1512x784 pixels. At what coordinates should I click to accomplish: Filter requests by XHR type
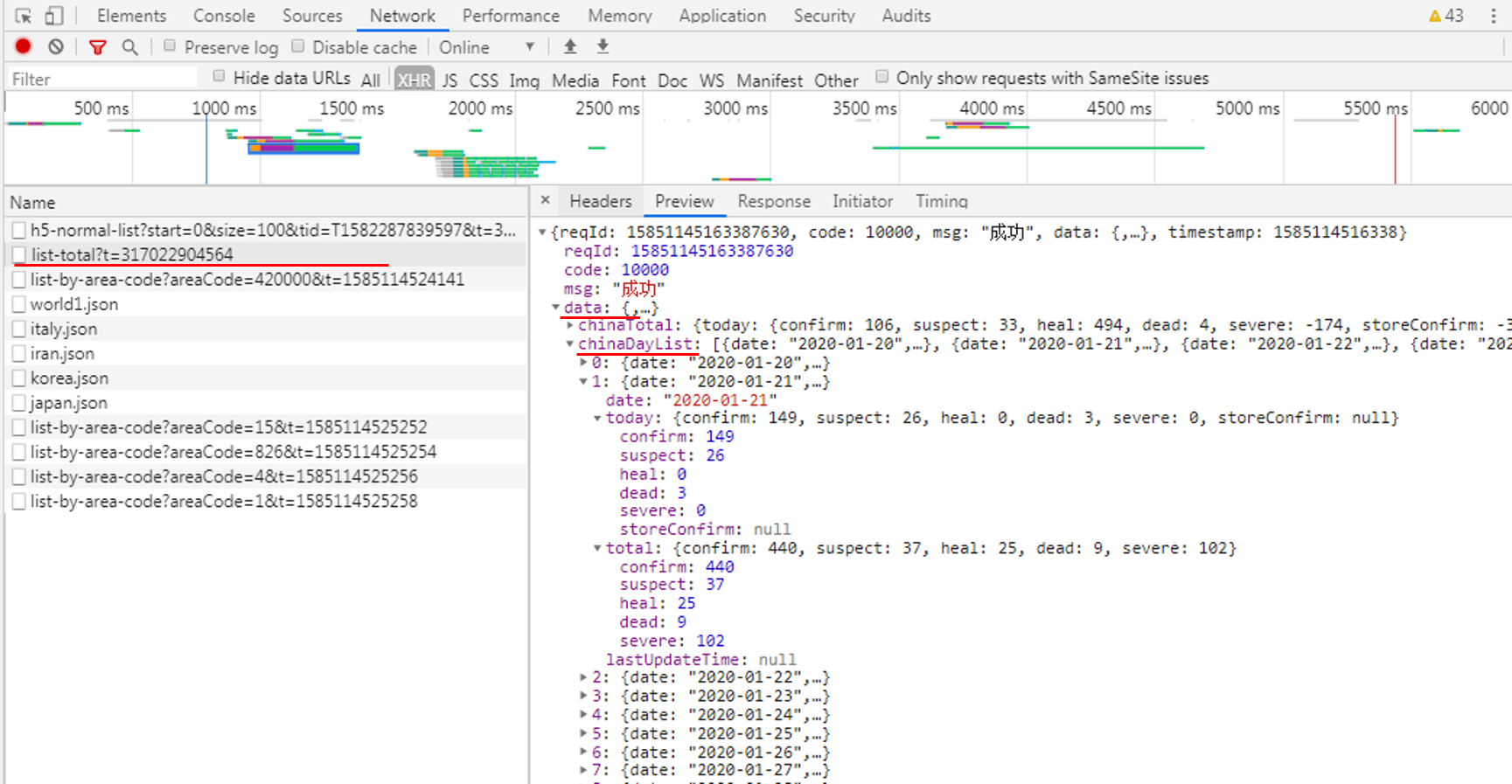[x=414, y=80]
